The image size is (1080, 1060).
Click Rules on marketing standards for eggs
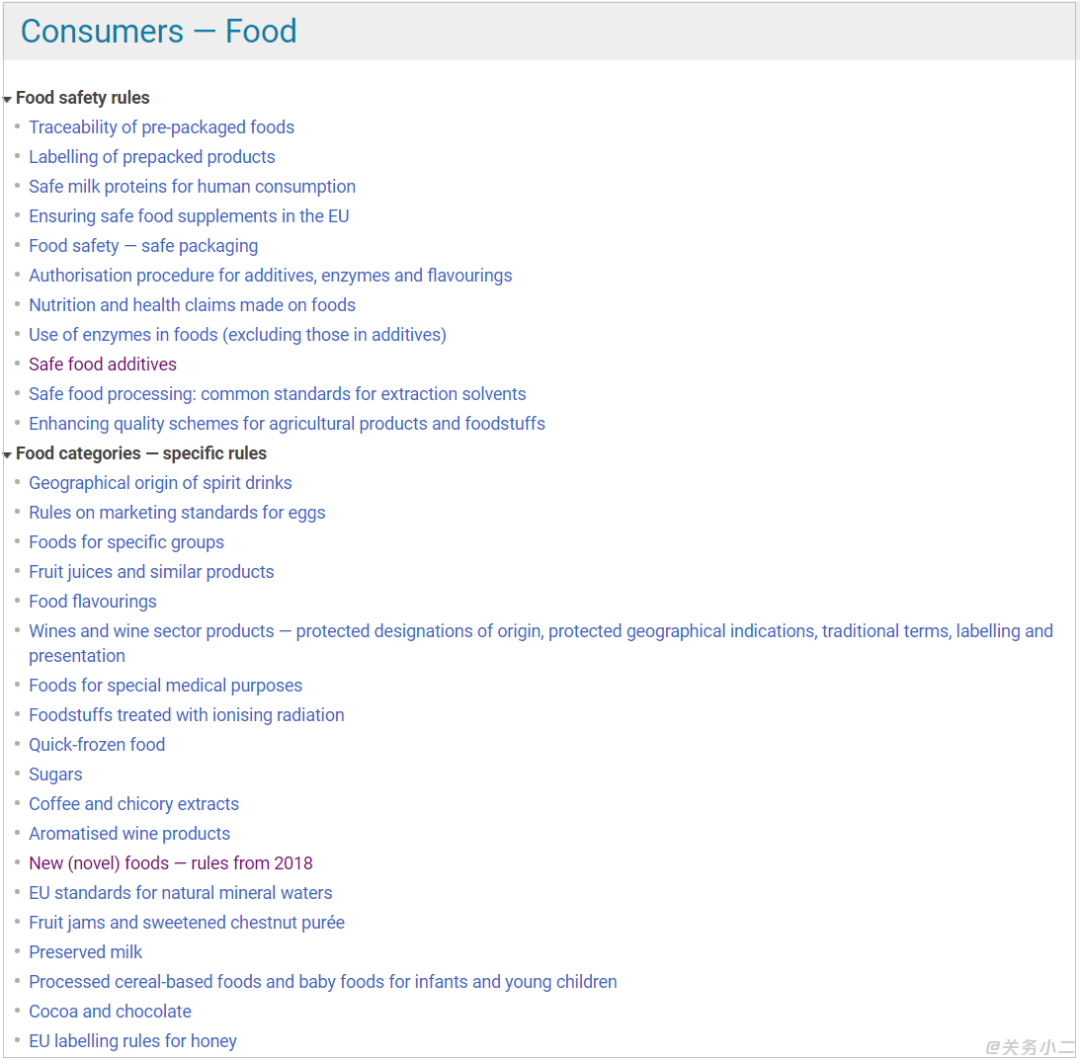(176, 513)
